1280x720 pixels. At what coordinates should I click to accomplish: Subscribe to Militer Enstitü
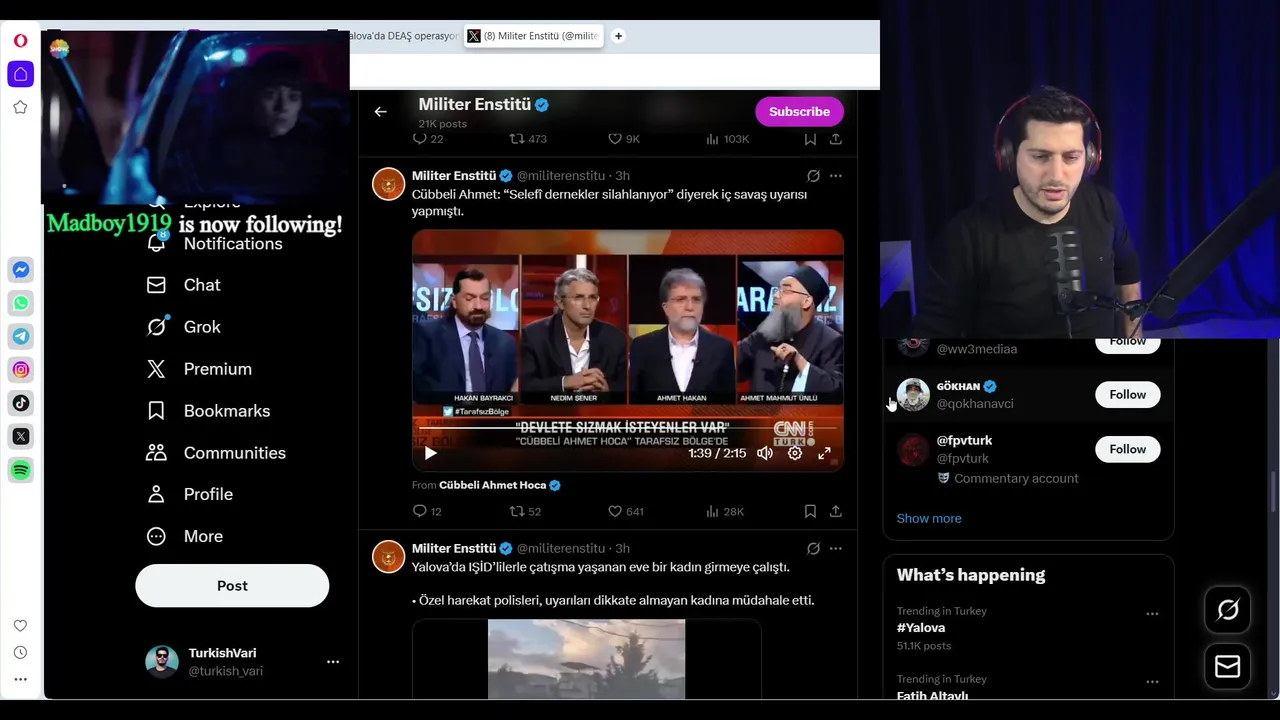pos(799,111)
